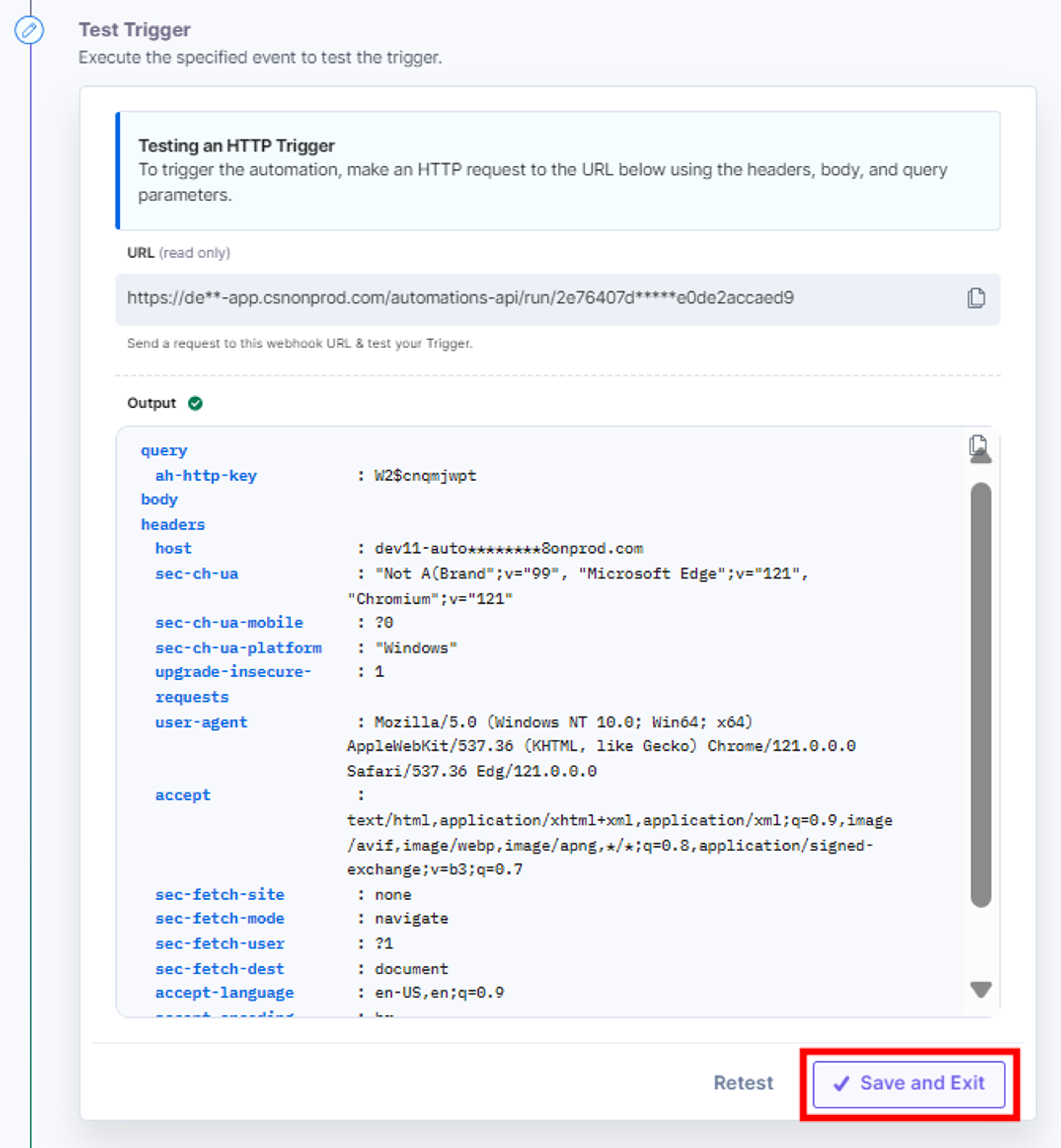Select the sec-ch-ua-platform header key

238,648
